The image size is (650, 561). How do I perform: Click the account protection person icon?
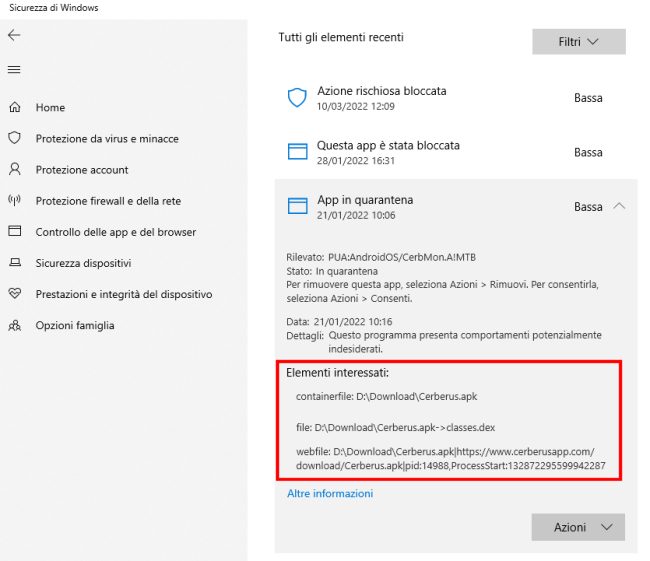click(x=14, y=169)
